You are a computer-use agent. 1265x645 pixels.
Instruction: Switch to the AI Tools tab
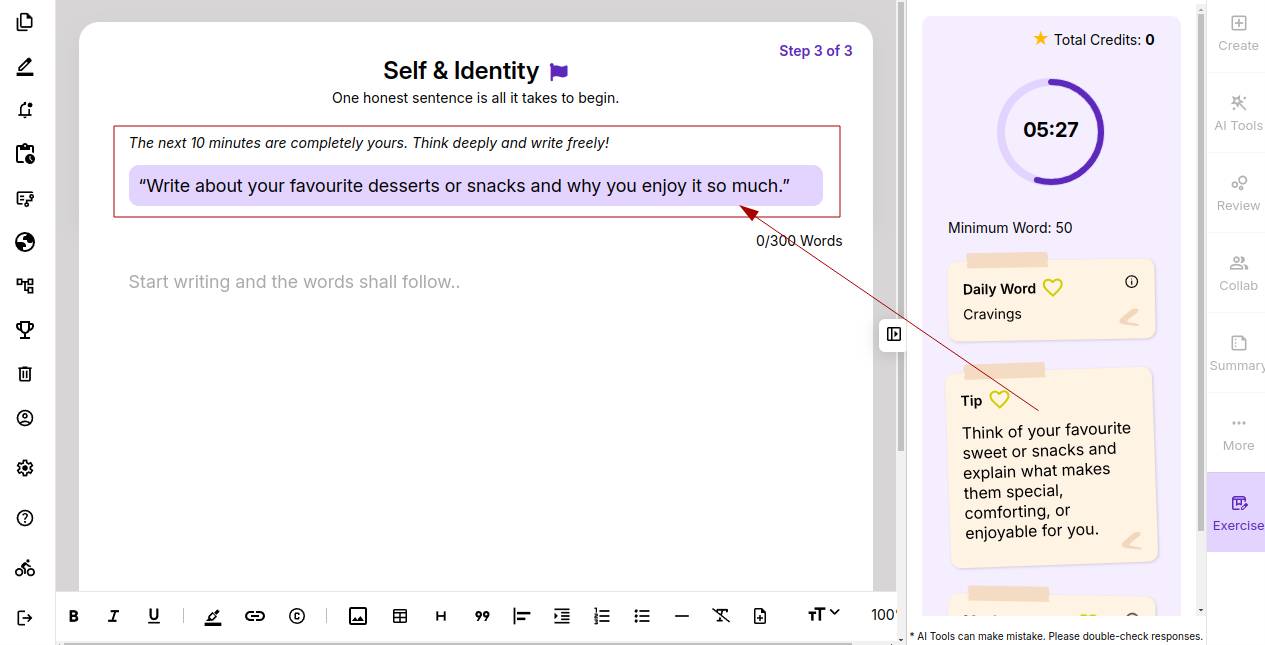coord(1238,112)
